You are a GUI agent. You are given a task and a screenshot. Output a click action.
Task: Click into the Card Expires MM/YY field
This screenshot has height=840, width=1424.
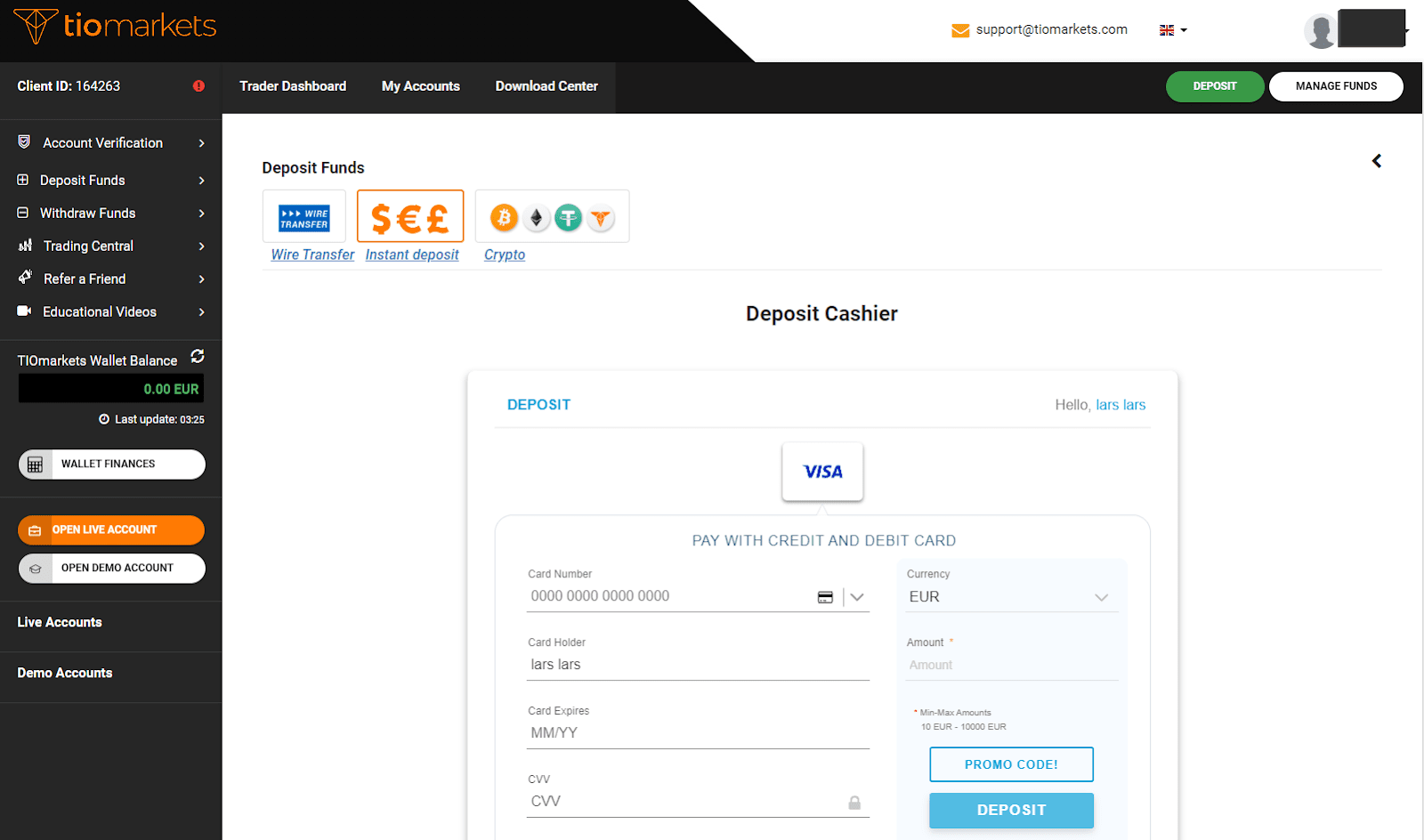[698, 734]
